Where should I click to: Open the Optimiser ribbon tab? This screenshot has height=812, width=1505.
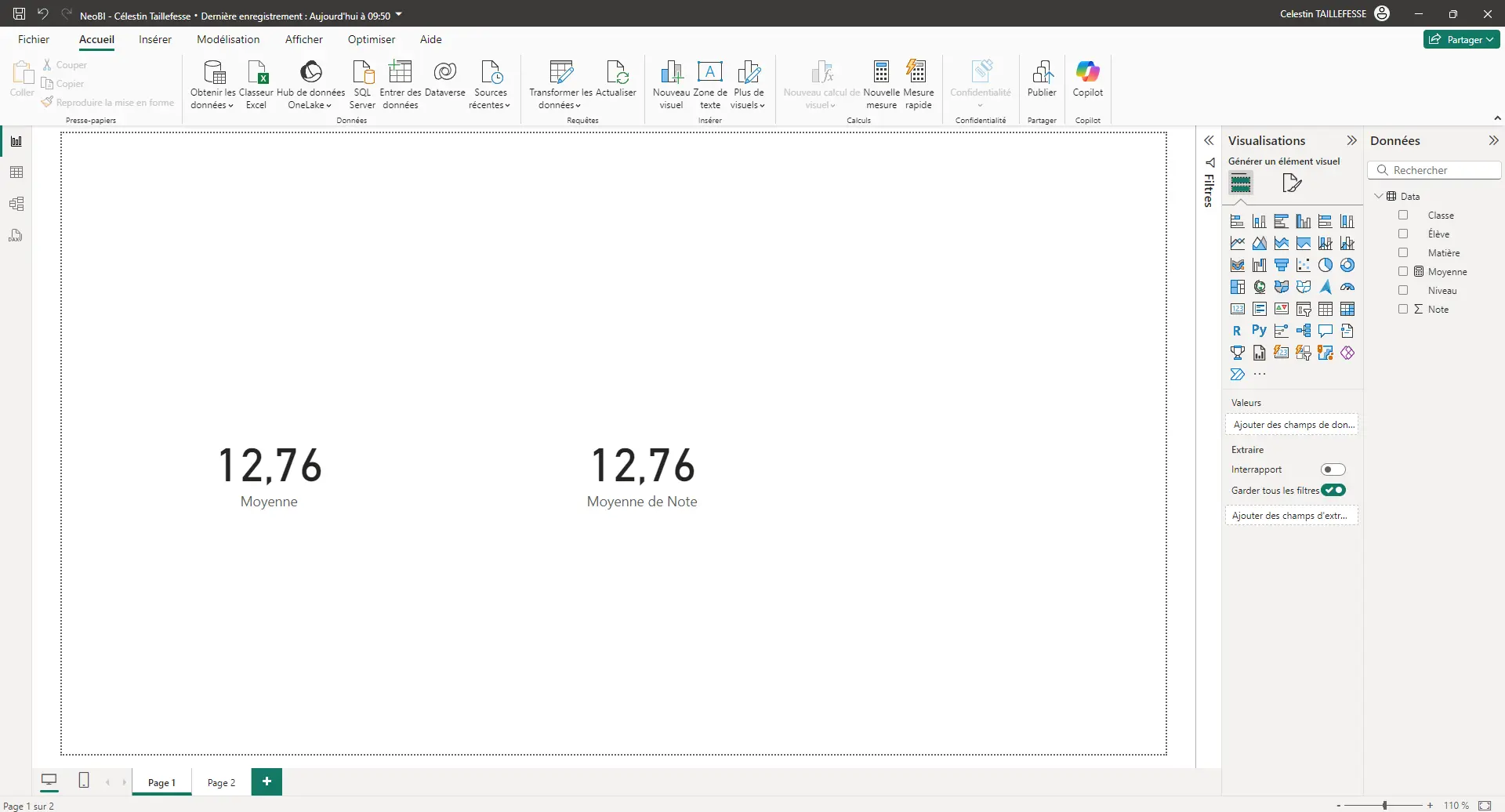point(372,39)
